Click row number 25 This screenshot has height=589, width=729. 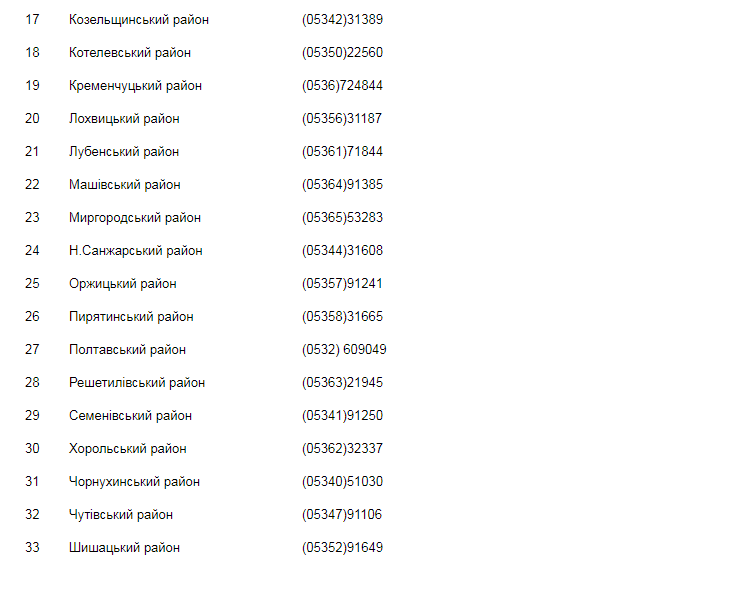tap(32, 284)
